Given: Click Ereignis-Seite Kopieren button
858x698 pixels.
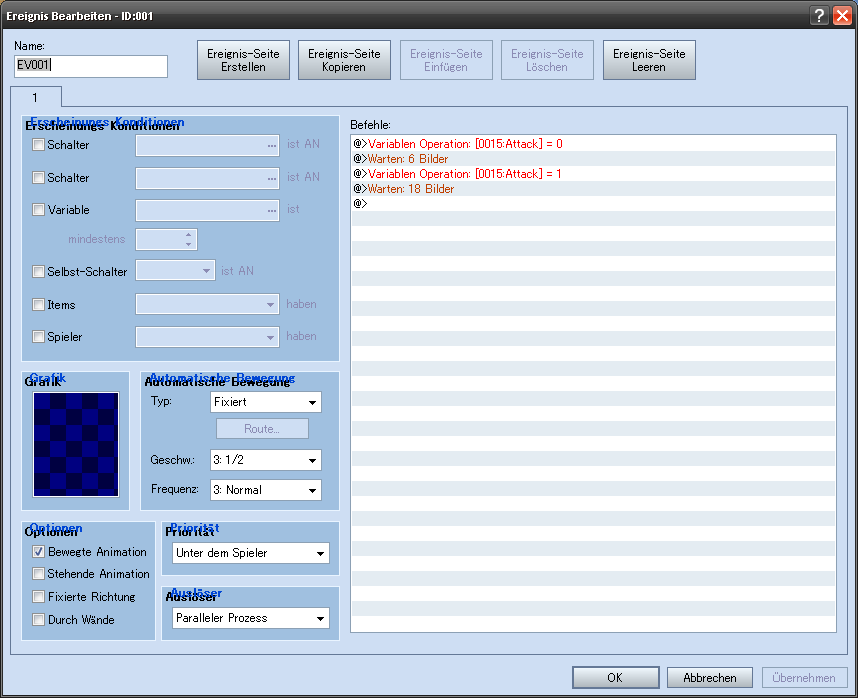Looking at the screenshot, I should point(344,60).
